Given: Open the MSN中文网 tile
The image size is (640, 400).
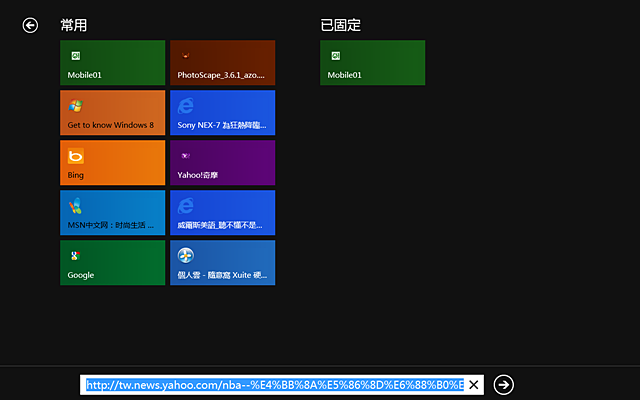Looking at the screenshot, I should point(113,213).
